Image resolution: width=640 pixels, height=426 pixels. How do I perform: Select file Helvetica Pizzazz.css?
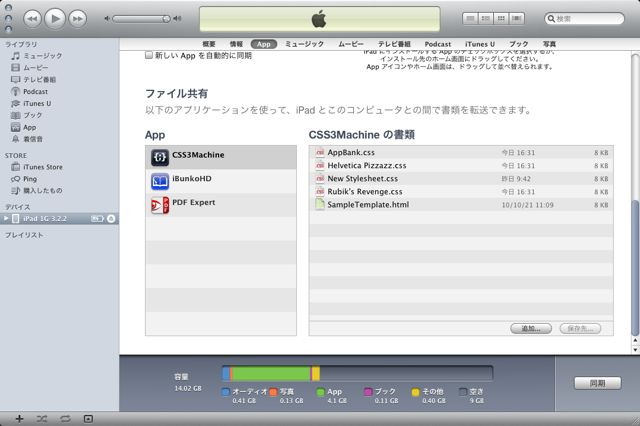pyautogui.click(x=461, y=166)
